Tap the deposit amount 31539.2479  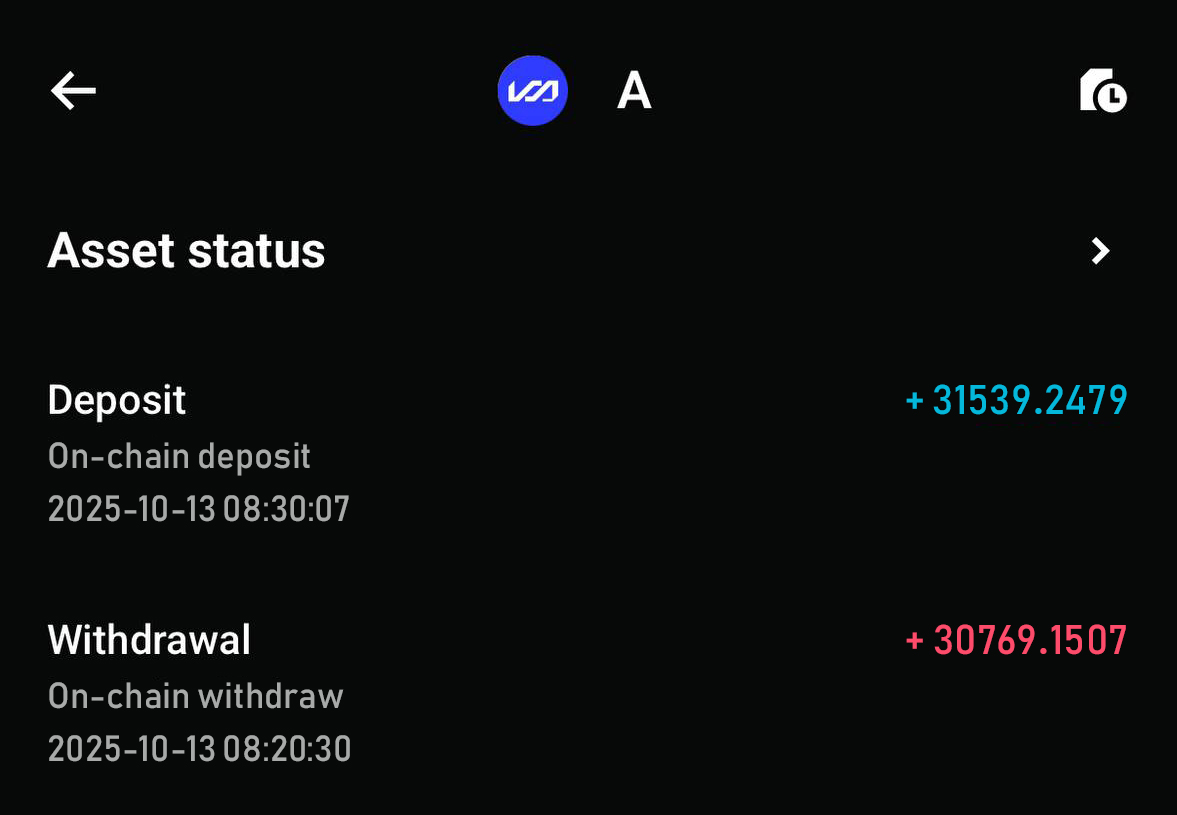pyautogui.click(x=1029, y=401)
